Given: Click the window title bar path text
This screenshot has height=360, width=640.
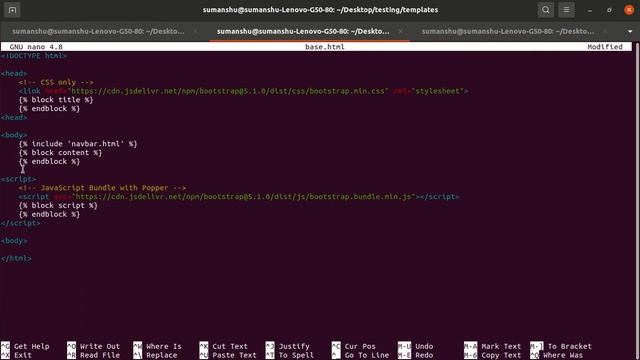Looking at the screenshot, I should point(320,10).
